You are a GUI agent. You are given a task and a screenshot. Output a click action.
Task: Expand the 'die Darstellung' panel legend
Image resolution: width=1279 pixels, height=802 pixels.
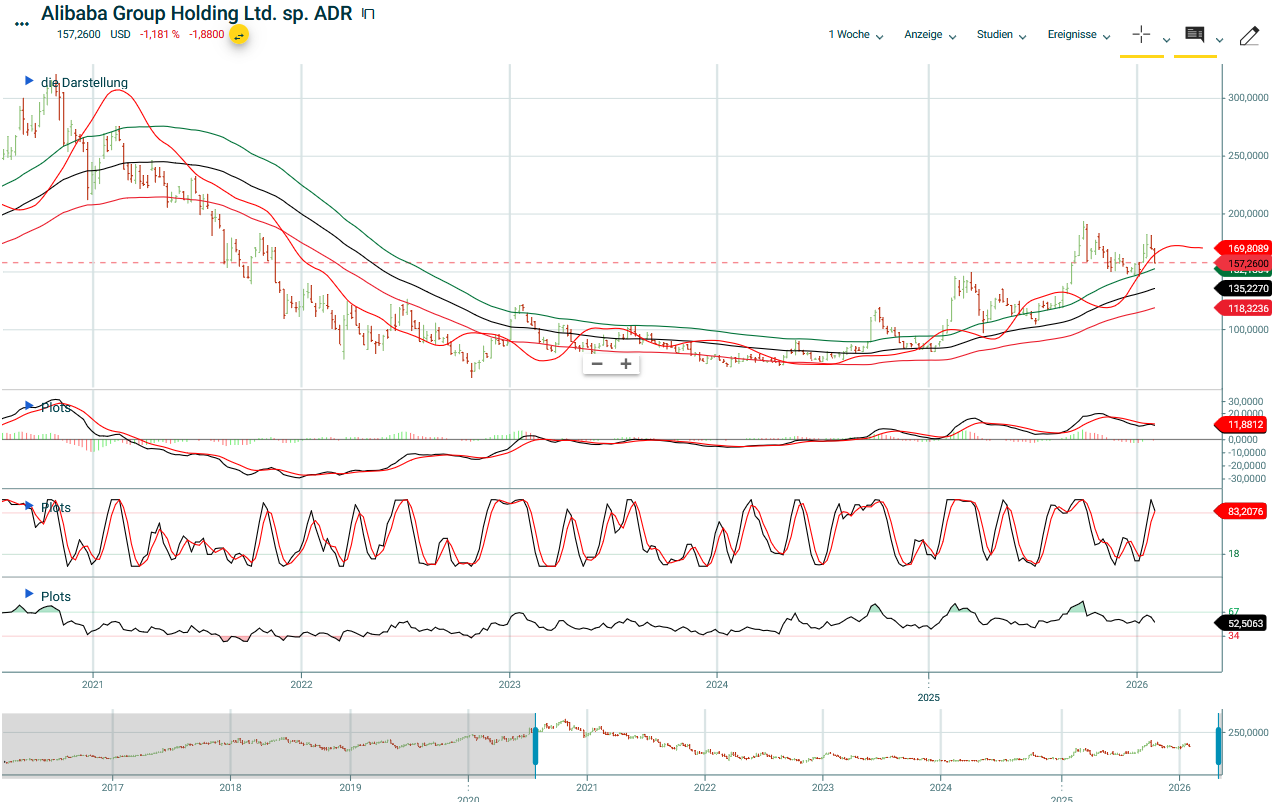click(29, 80)
